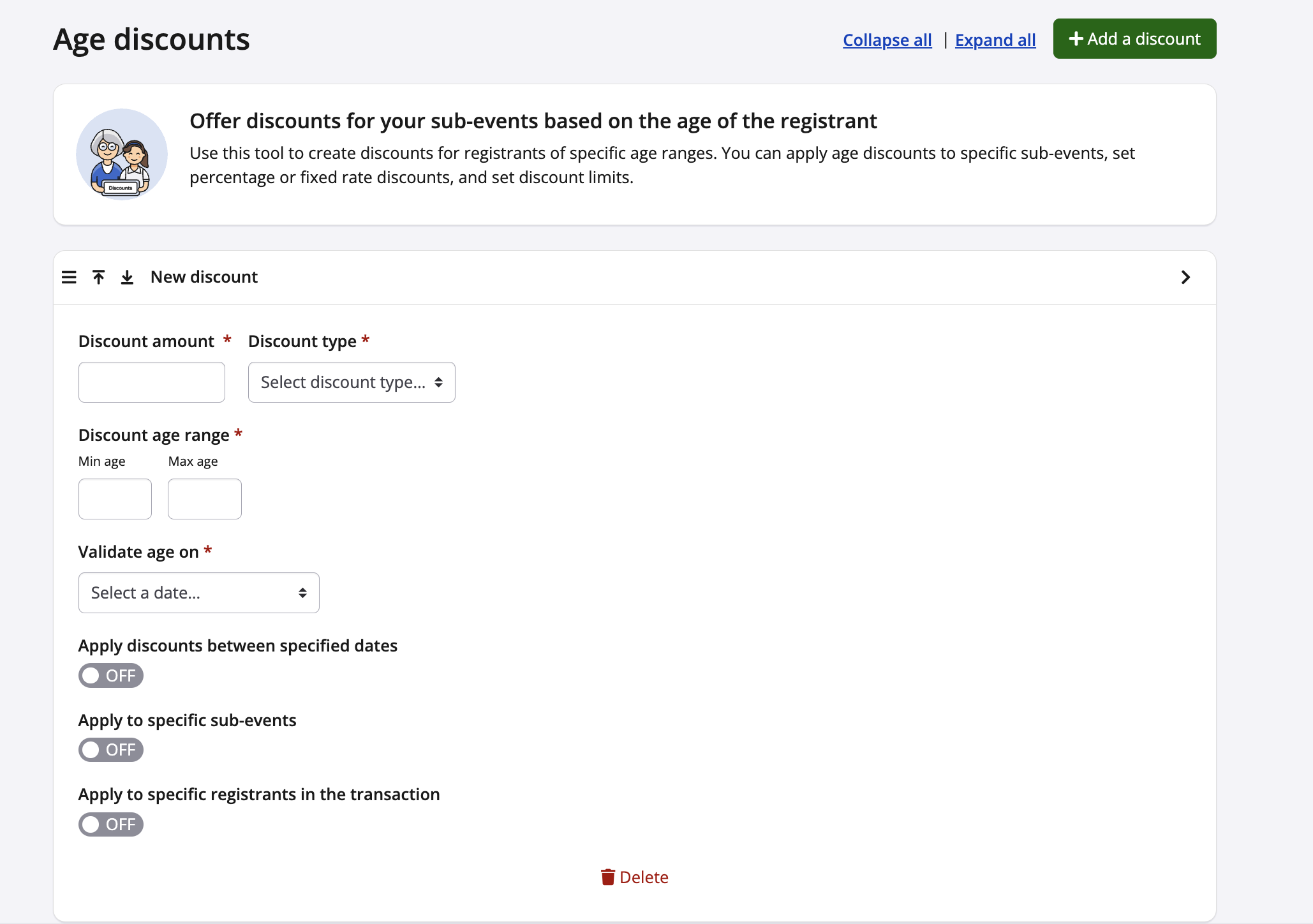Move discount to bottom arrow icon
The width and height of the screenshot is (1313, 924).
coord(127,277)
